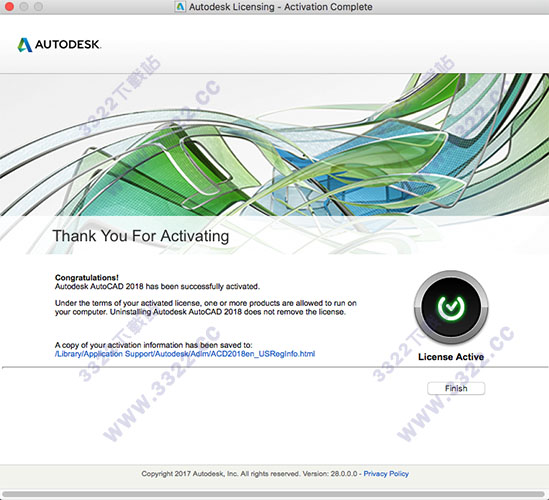Close the window with the red button

(x=9, y=6)
